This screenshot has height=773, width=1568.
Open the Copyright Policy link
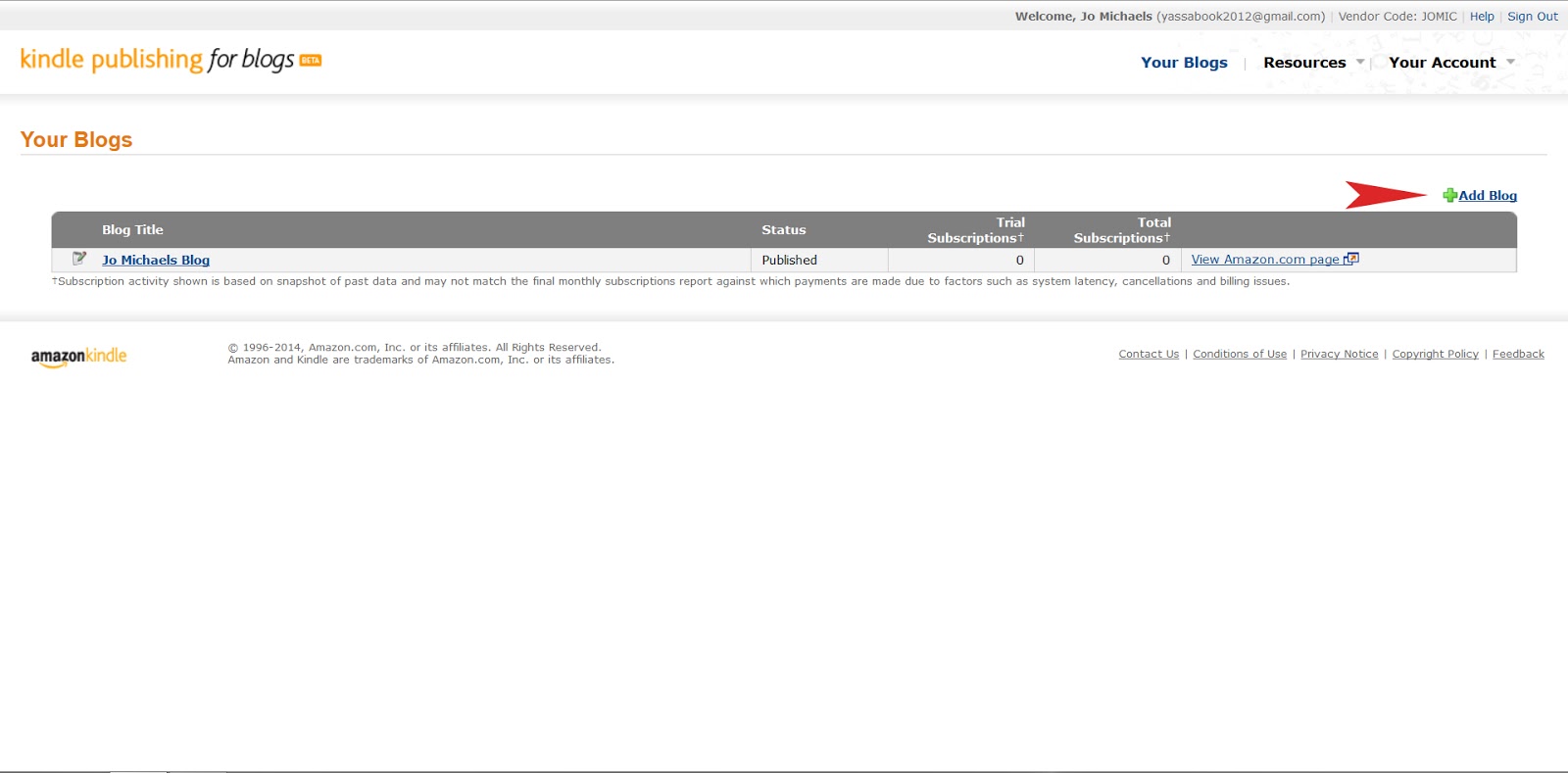[x=1435, y=355]
